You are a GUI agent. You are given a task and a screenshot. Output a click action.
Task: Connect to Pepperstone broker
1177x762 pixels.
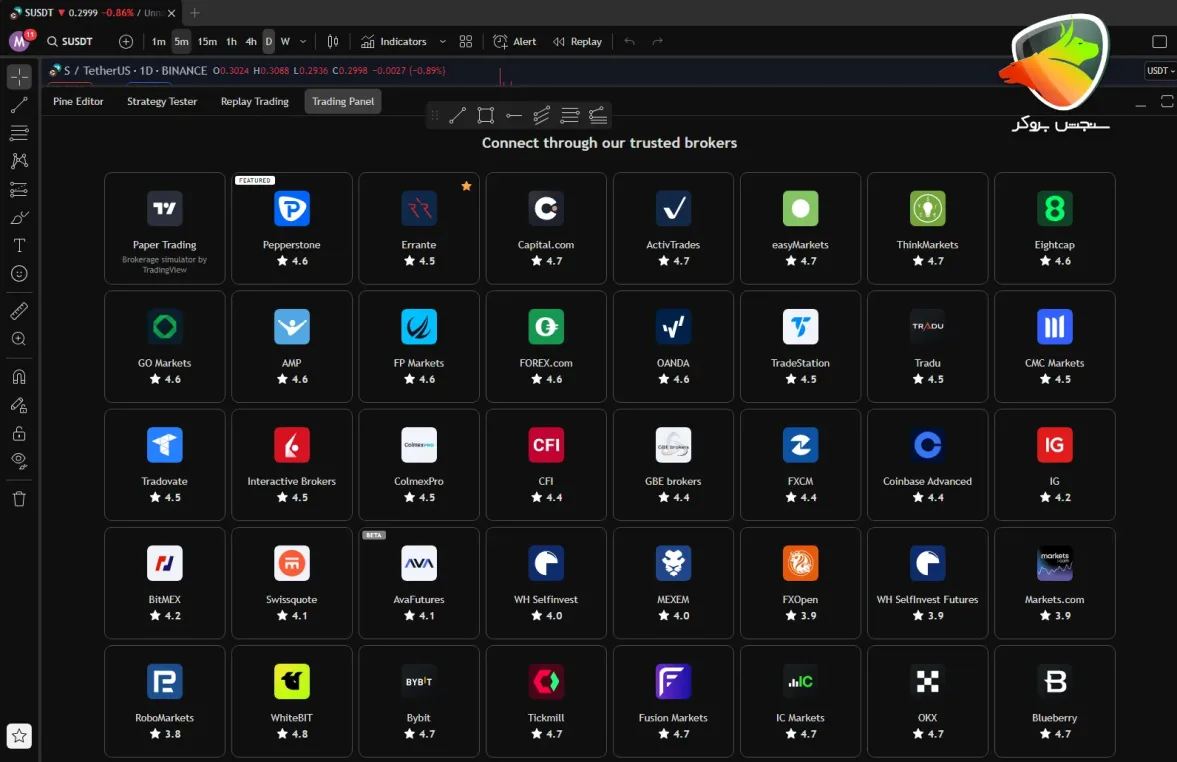tap(292, 228)
